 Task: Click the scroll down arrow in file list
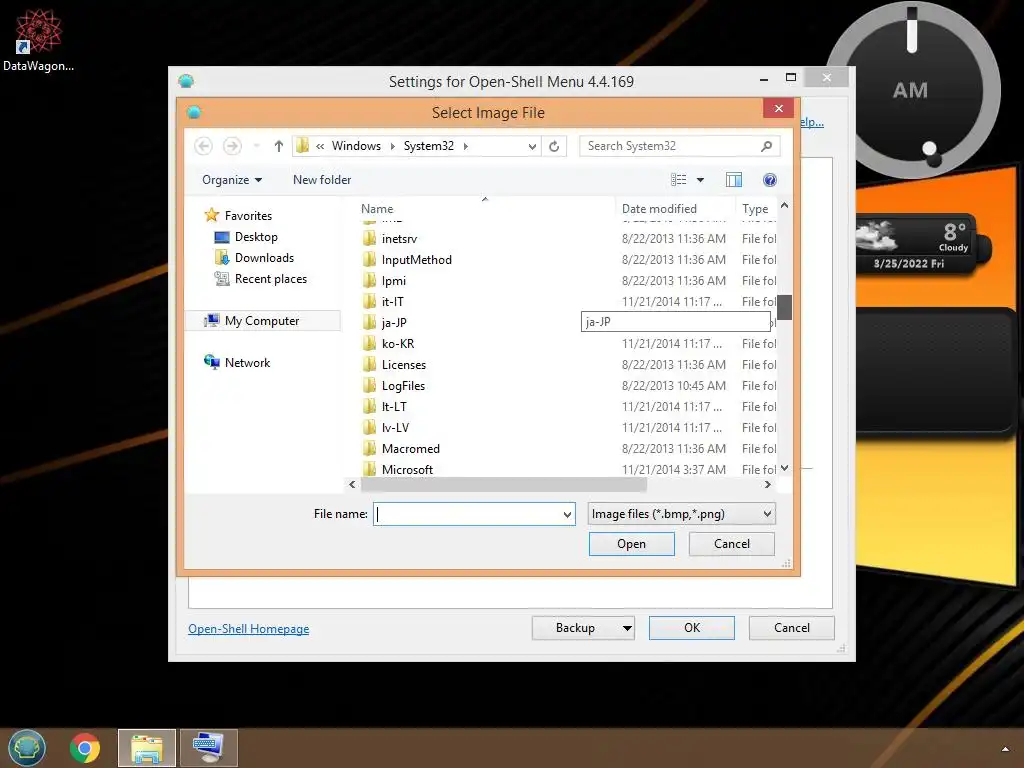coord(785,468)
